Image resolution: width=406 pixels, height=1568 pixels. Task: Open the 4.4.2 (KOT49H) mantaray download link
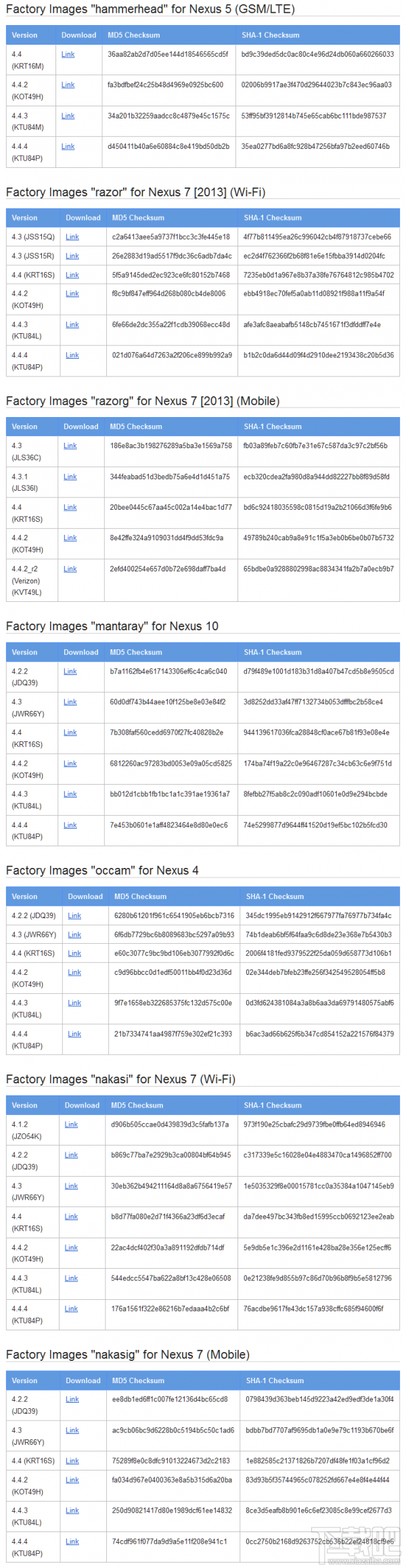pyautogui.click(x=70, y=763)
